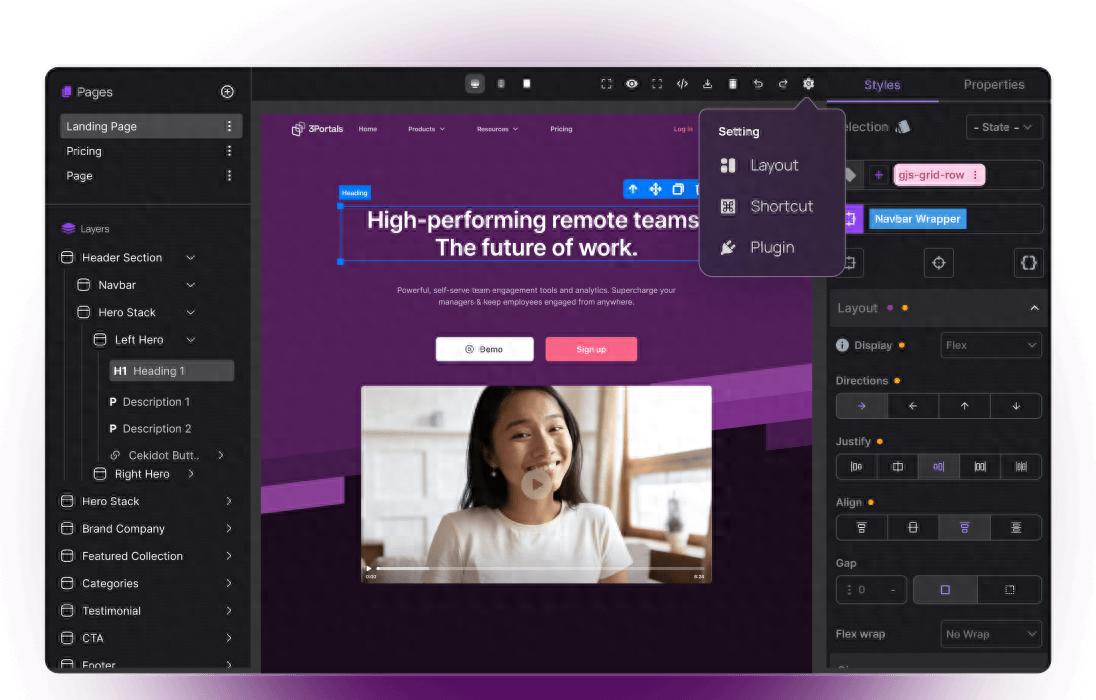Switch to mobile device preview

[x=527, y=84]
